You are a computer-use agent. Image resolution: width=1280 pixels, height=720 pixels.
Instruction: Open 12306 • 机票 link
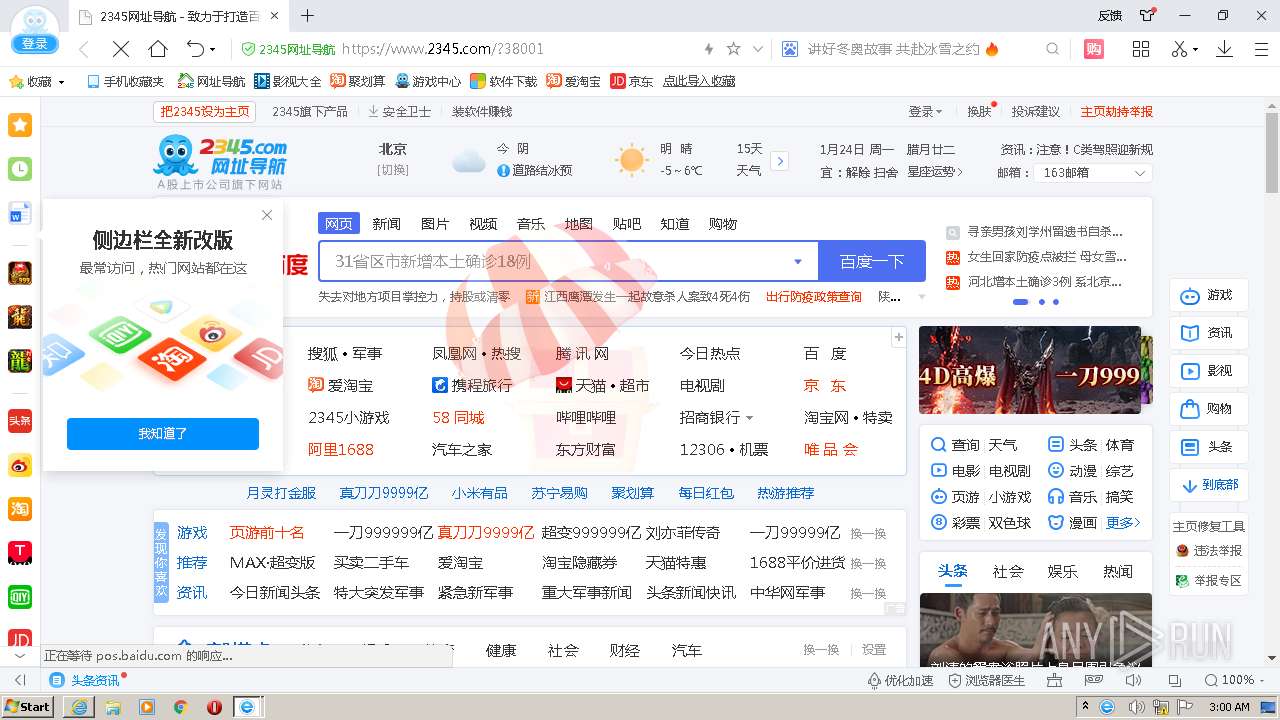724,449
